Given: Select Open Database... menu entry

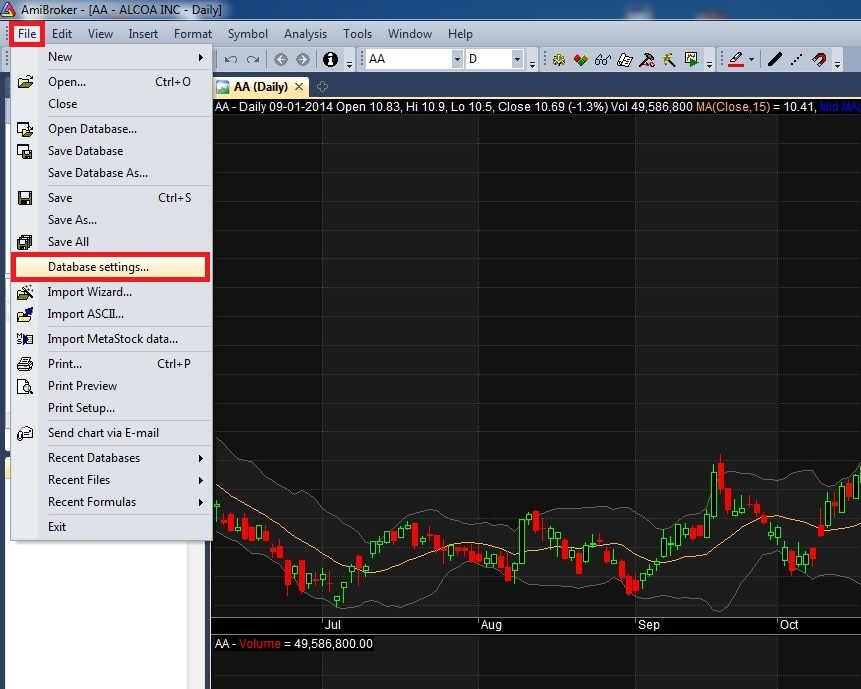Looking at the screenshot, I should (111, 129).
